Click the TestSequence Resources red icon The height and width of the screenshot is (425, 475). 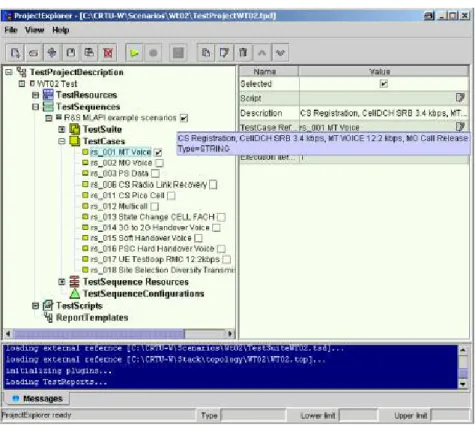click(75, 282)
